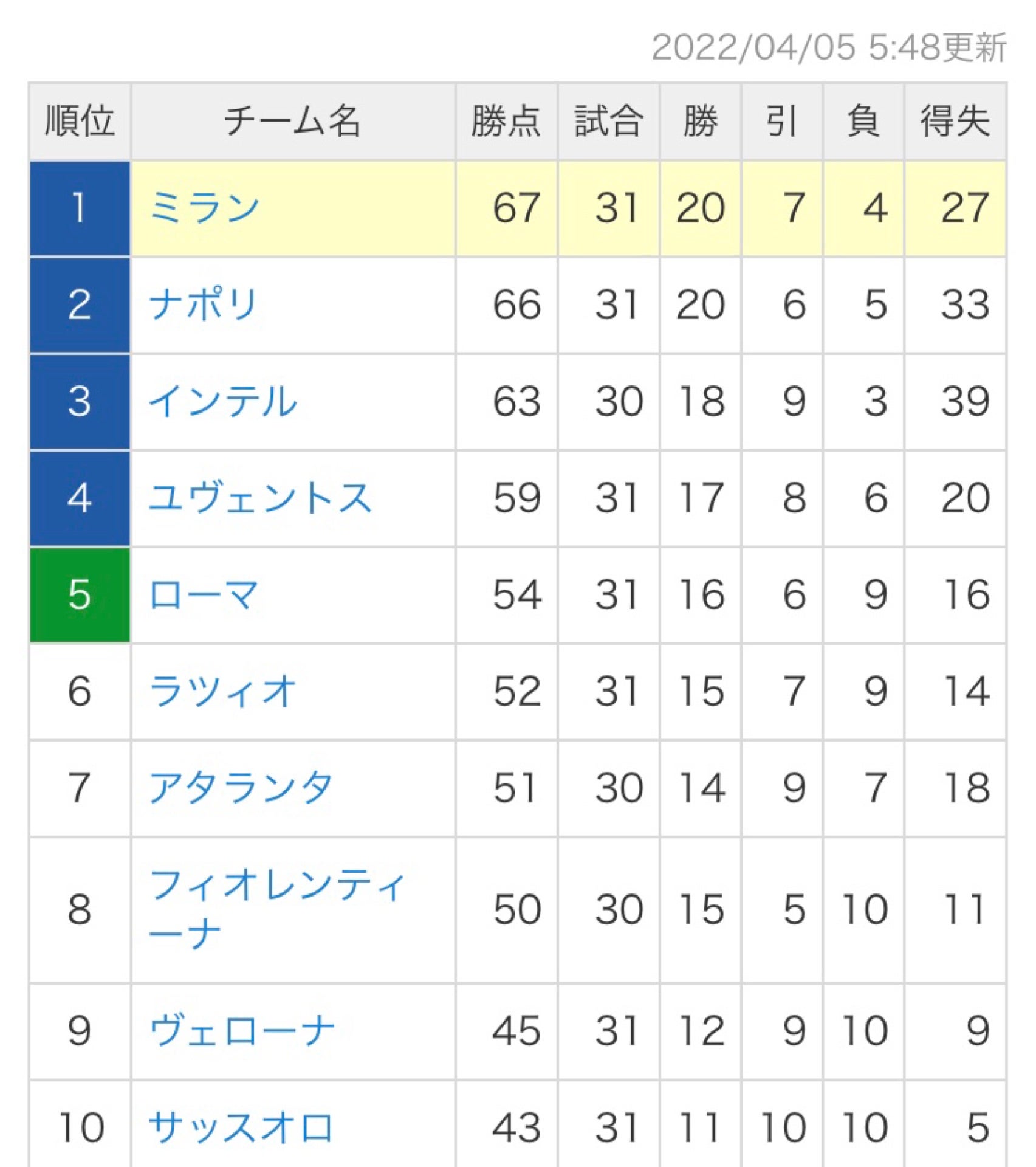Click the 得失 column header

tap(955, 121)
